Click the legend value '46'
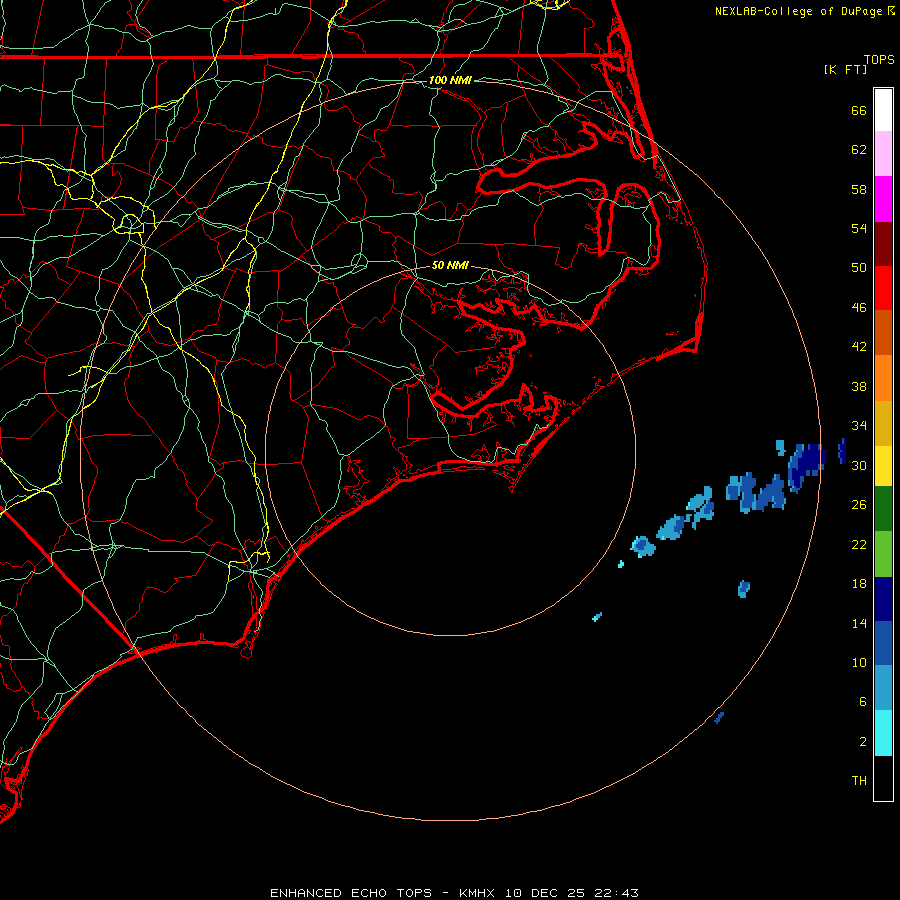The image size is (900, 900). coord(859,307)
